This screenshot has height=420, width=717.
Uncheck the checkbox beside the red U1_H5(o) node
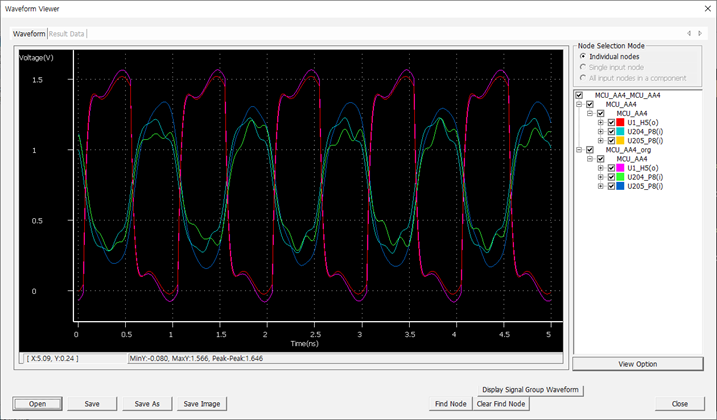point(611,122)
